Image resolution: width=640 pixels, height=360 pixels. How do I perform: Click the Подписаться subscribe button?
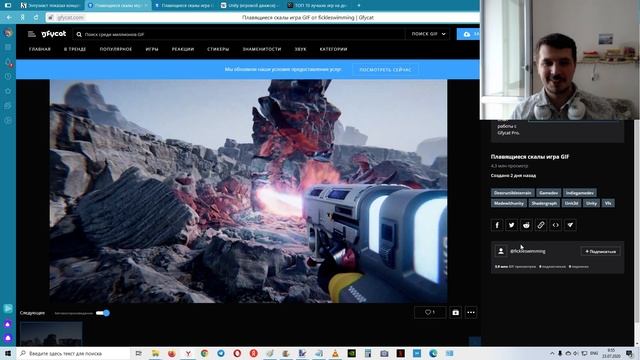(x=600, y=251)
